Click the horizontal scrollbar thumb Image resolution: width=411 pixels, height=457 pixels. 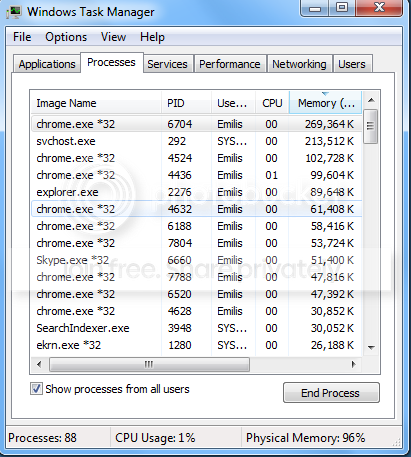[149, 364]
